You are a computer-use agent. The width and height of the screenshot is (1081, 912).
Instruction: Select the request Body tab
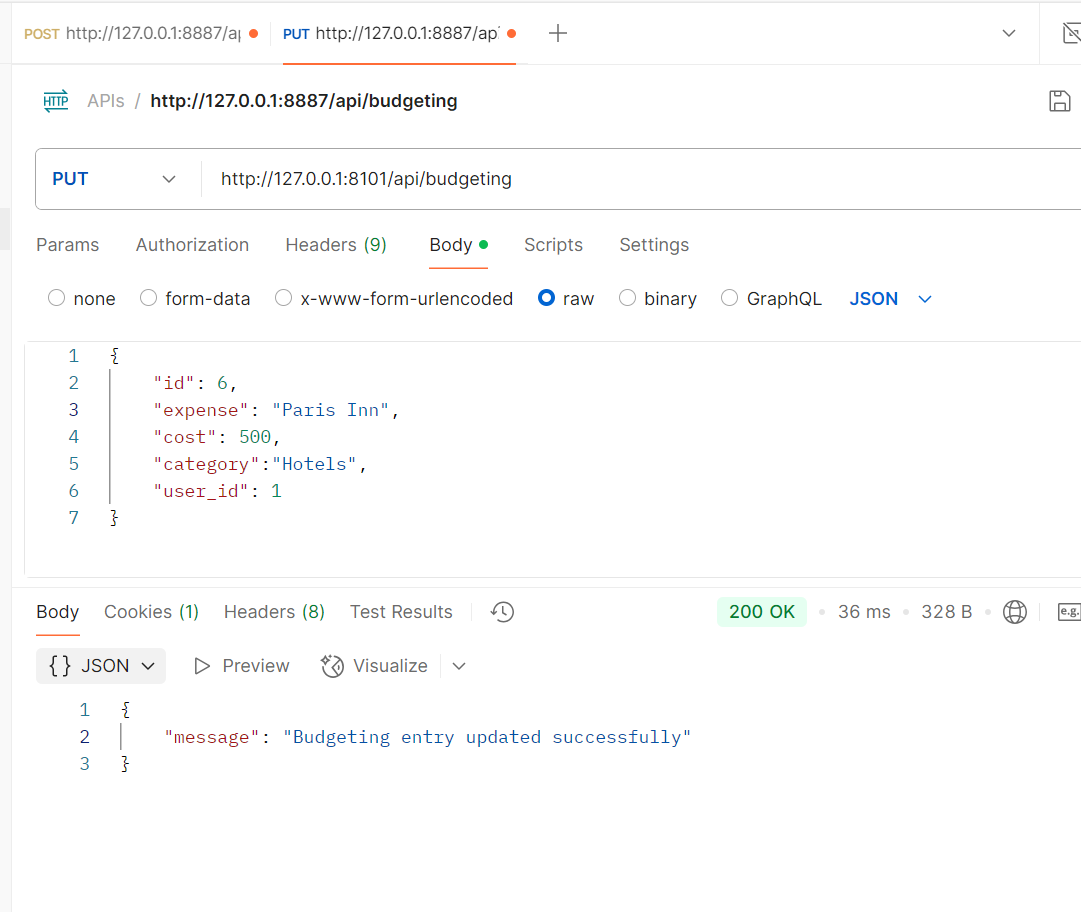458,245
